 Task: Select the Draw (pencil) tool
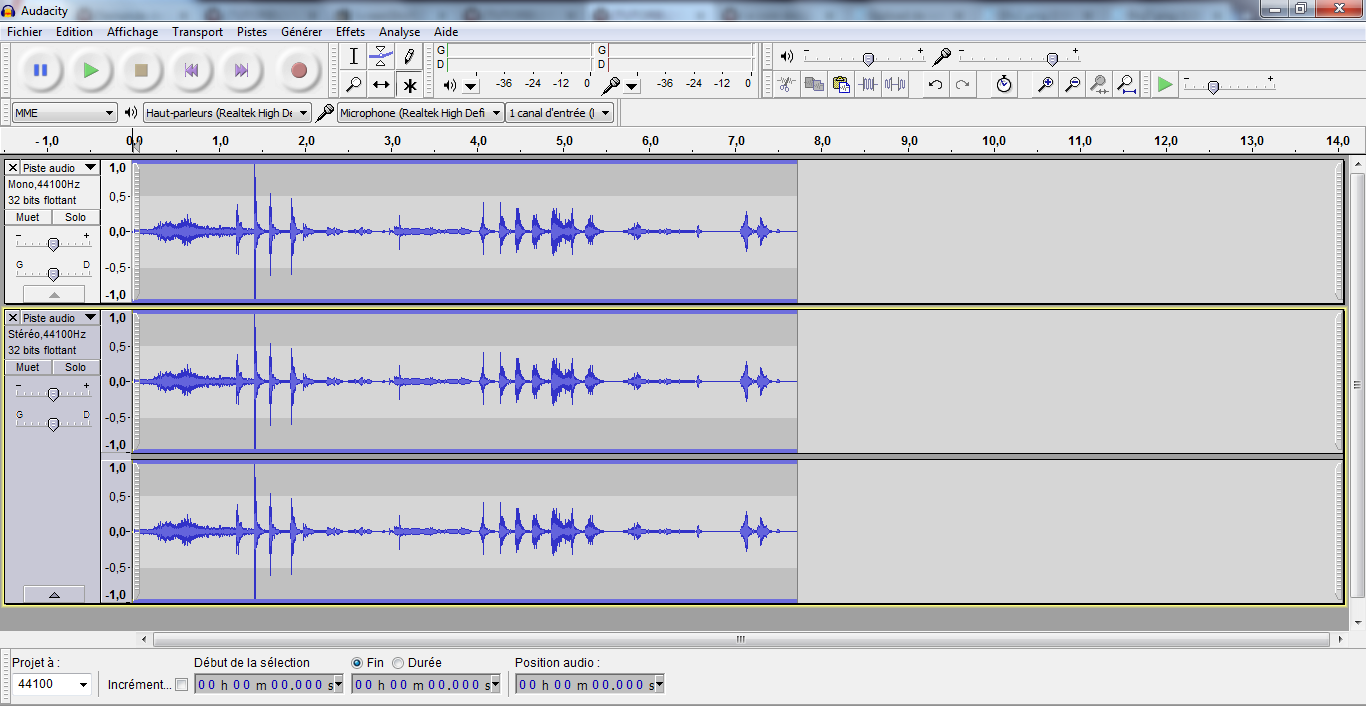[x=409, y=57]
